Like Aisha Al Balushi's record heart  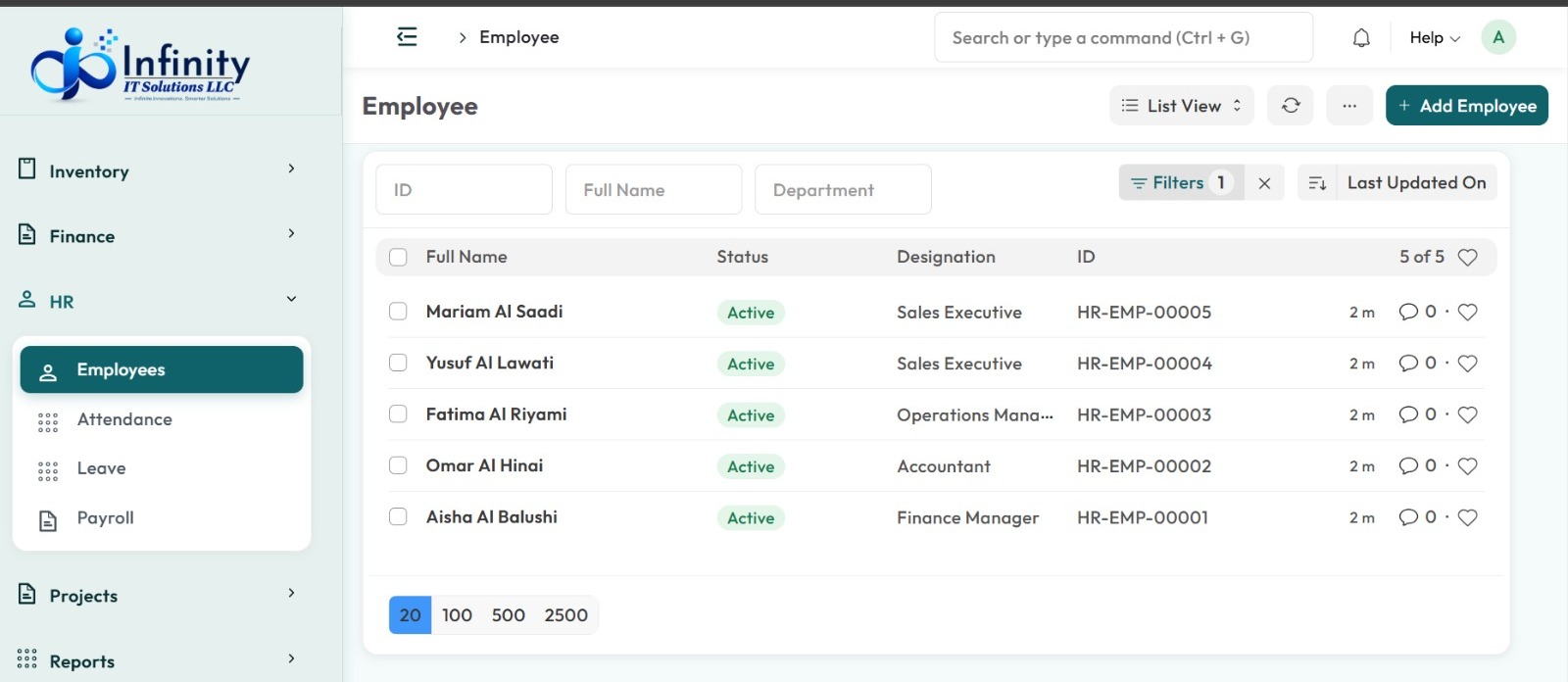1467,517
